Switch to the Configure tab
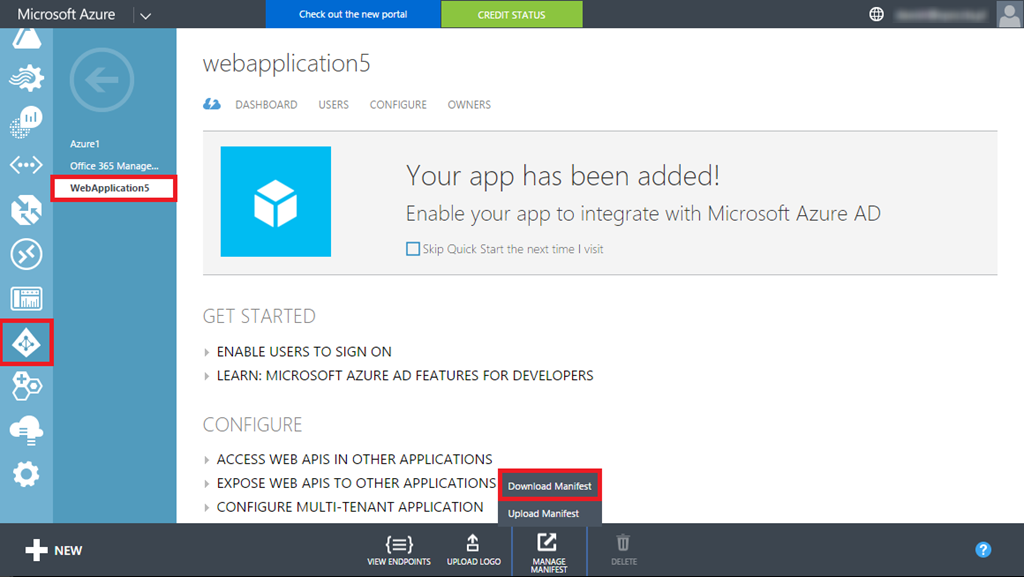This screenshot has height=577, width=1024. (398, 105)
